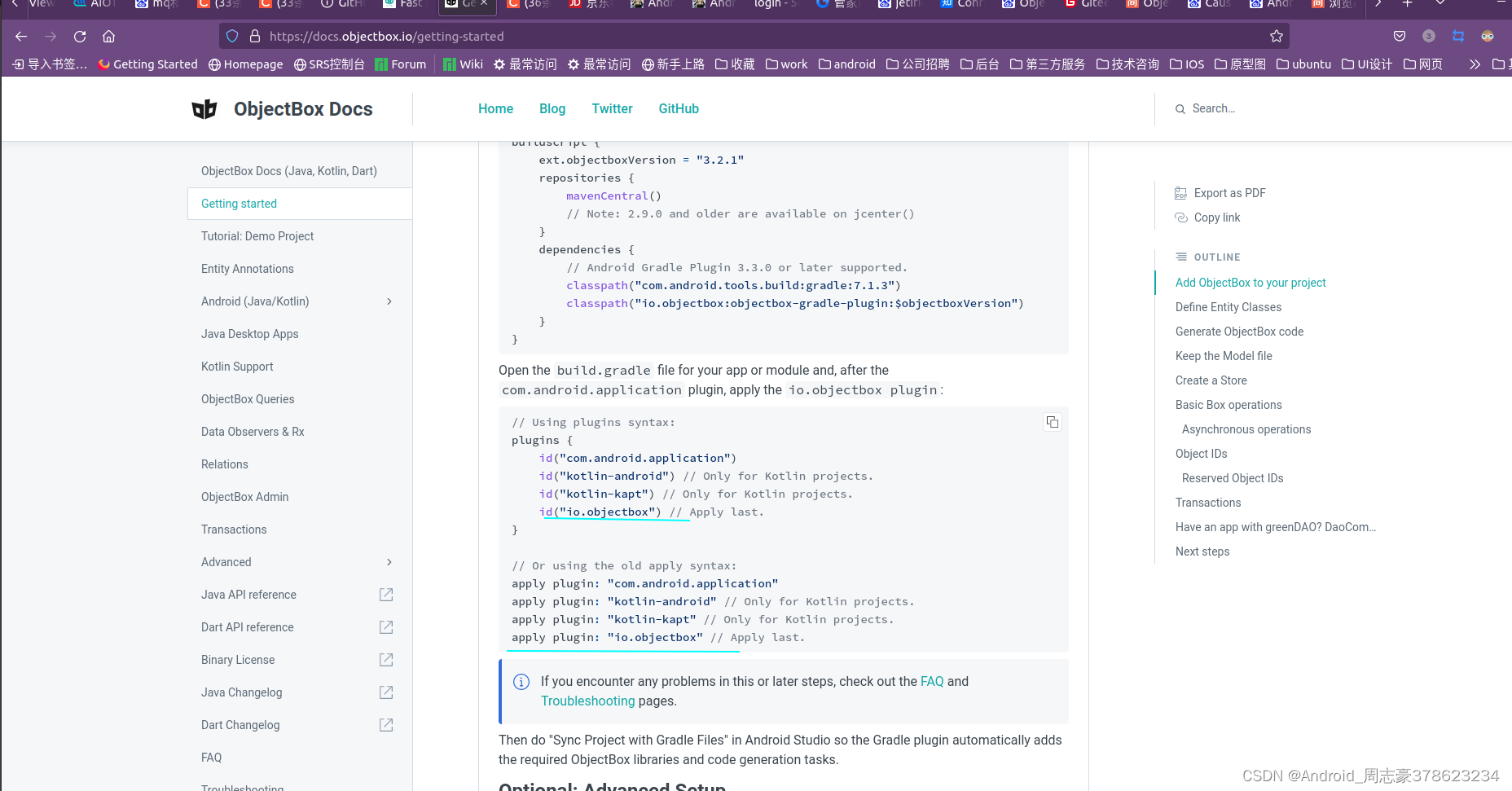
Task: Click the FAQ link in the info box
Action: [x=932, y=681]
